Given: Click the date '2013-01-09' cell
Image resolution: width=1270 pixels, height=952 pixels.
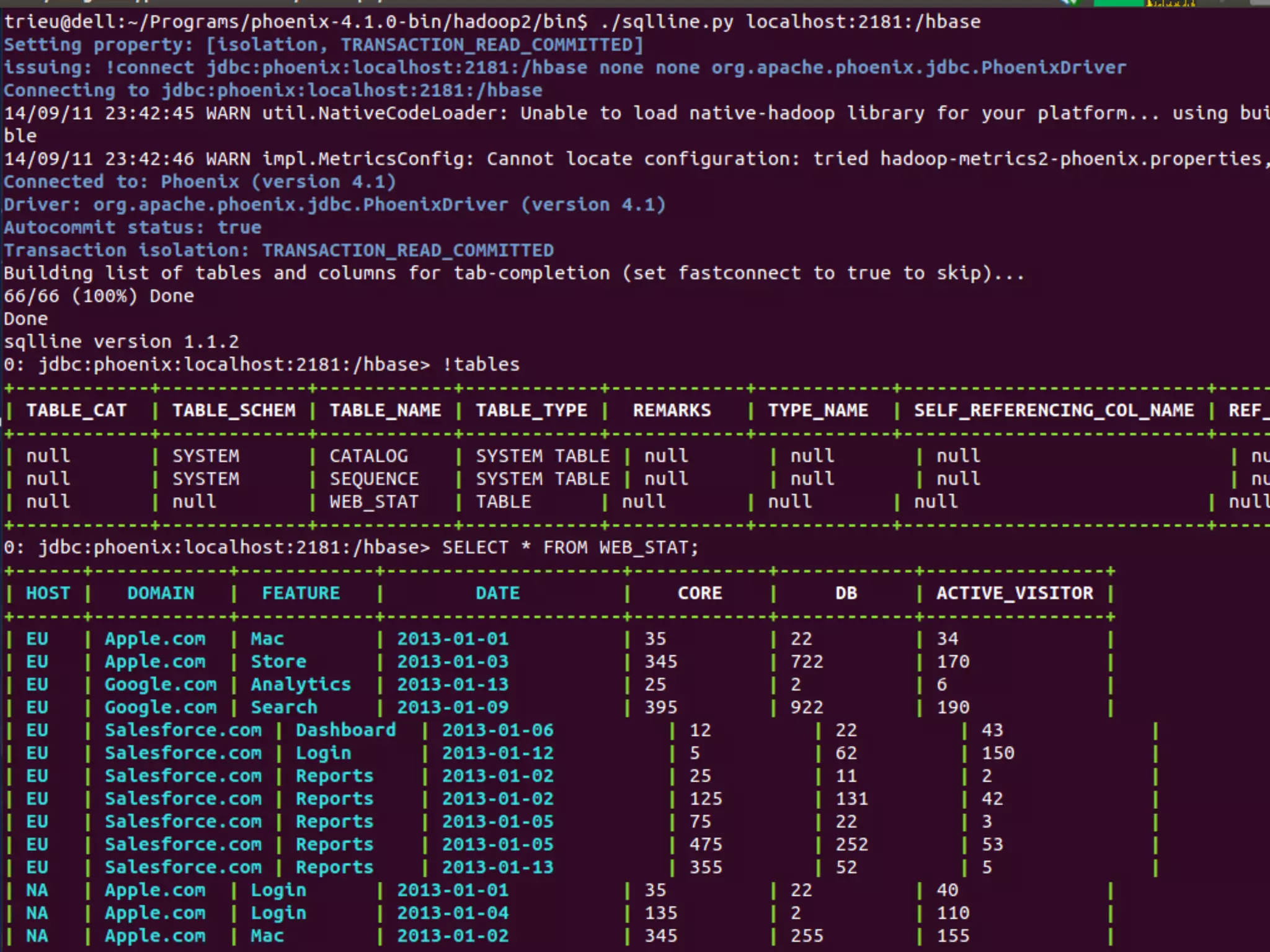Looking at the screenshot, I should click(x=453, y=708).
